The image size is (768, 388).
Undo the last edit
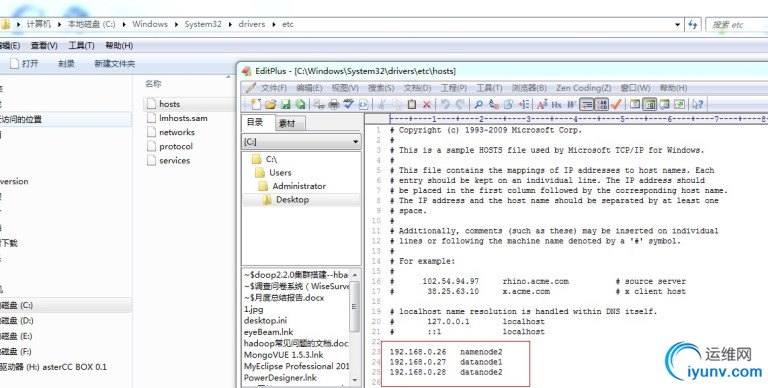click(x=445, y=104)
